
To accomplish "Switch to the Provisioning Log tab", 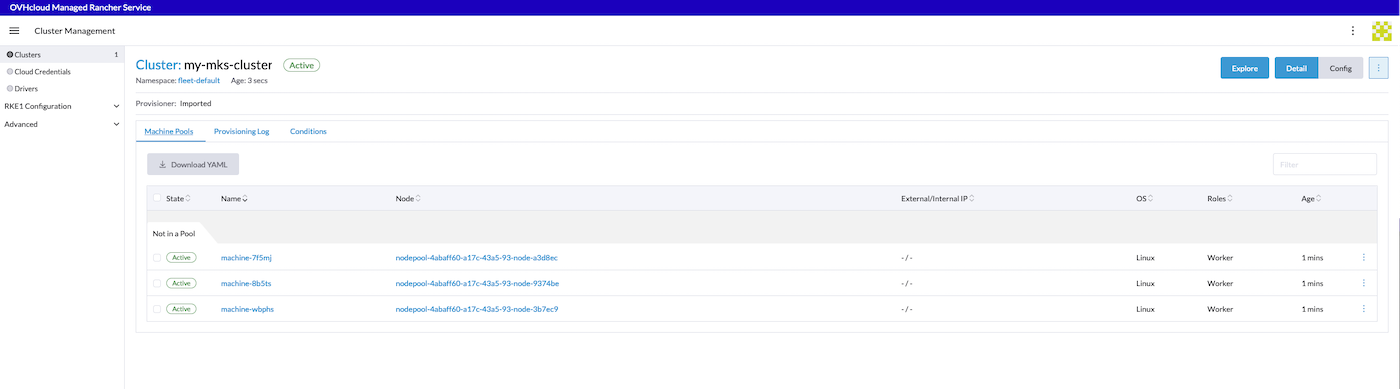I will coord(242,131).
